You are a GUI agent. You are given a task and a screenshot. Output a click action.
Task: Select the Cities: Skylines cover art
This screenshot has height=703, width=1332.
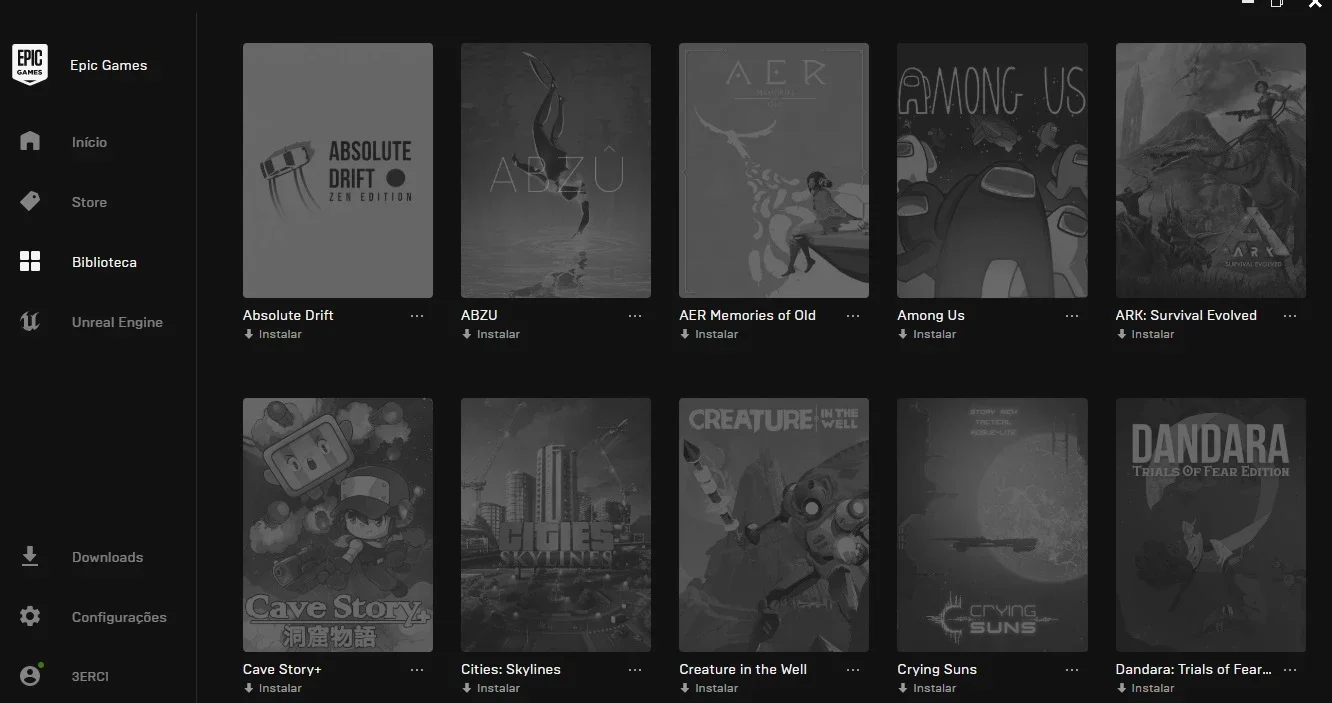[556, 525]
